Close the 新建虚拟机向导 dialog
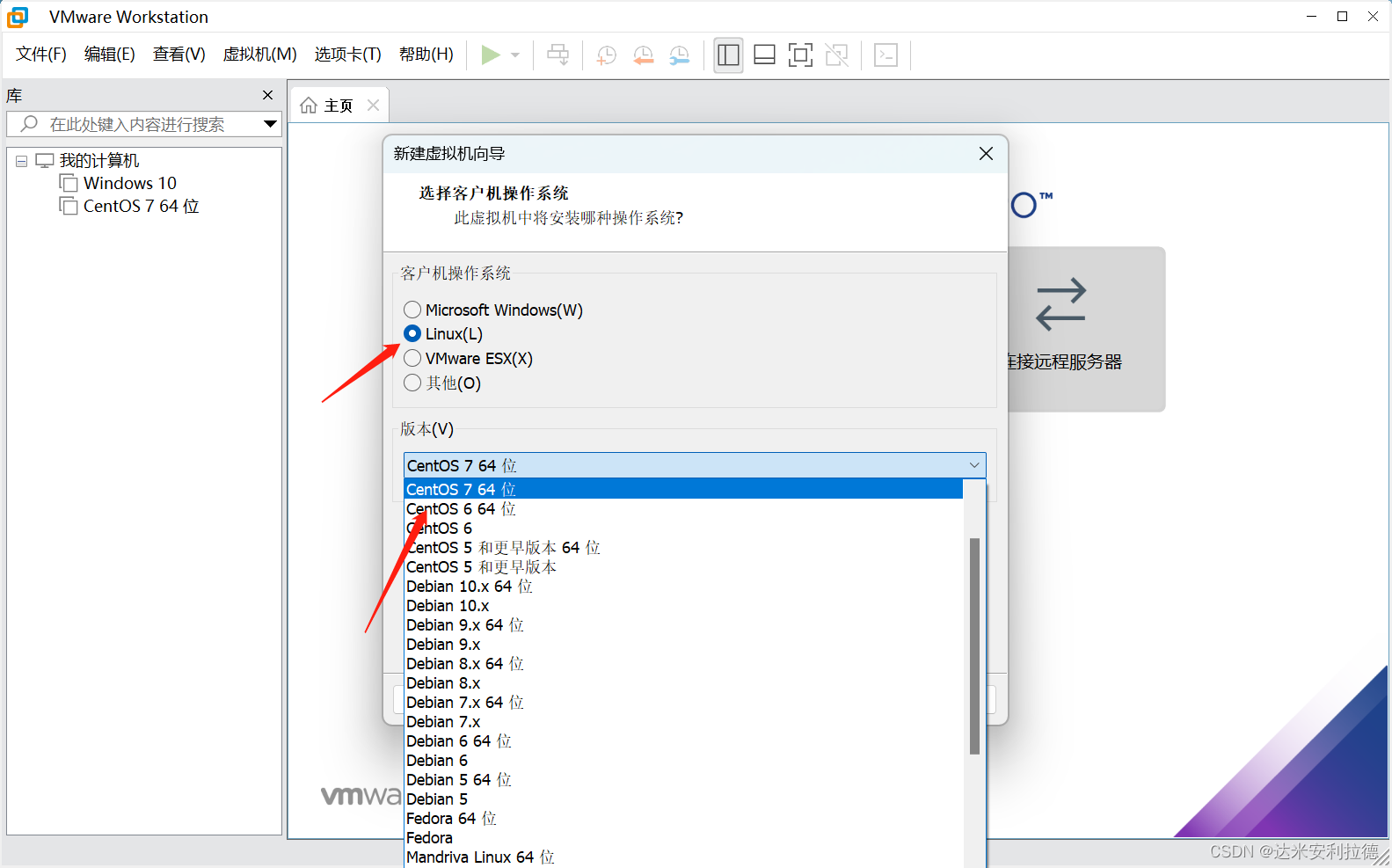 (986, 154)
